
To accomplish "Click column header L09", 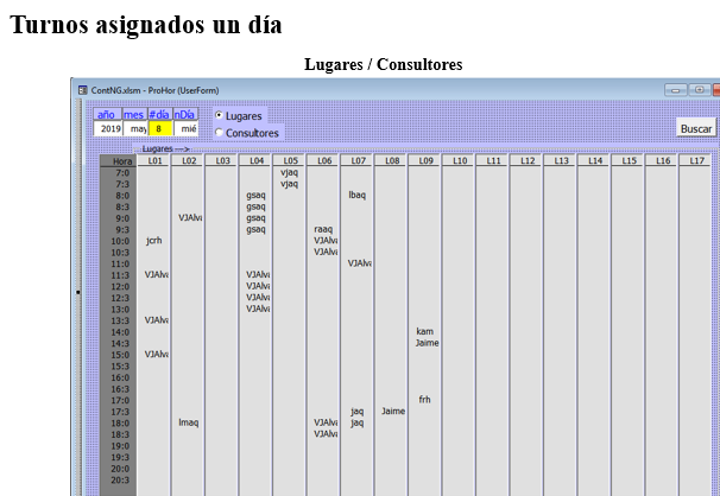I will point(426,161).
